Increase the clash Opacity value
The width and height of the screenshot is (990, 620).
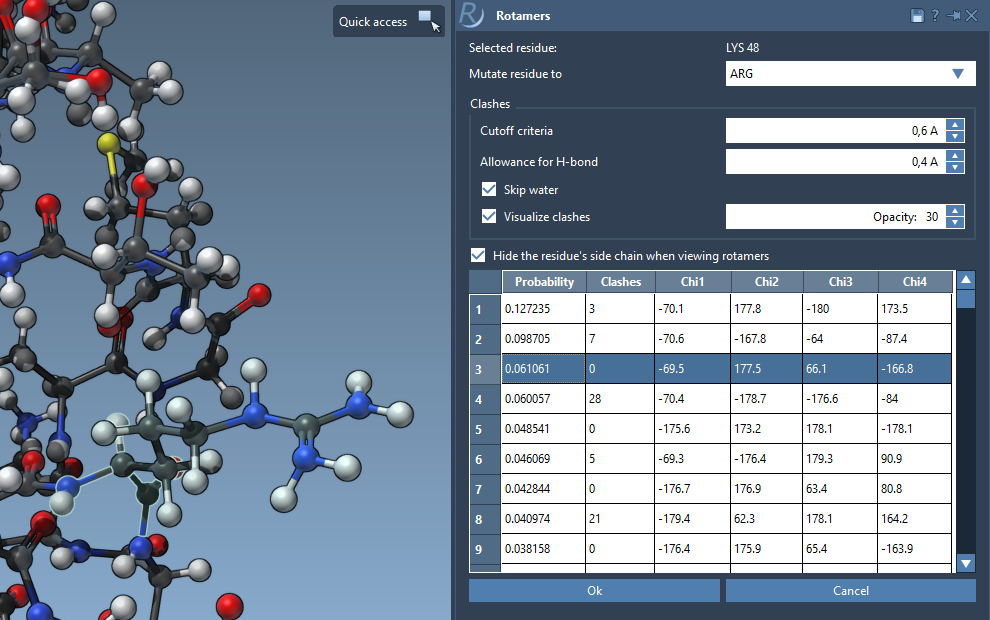pyautogui.click(x=955, y=211)
